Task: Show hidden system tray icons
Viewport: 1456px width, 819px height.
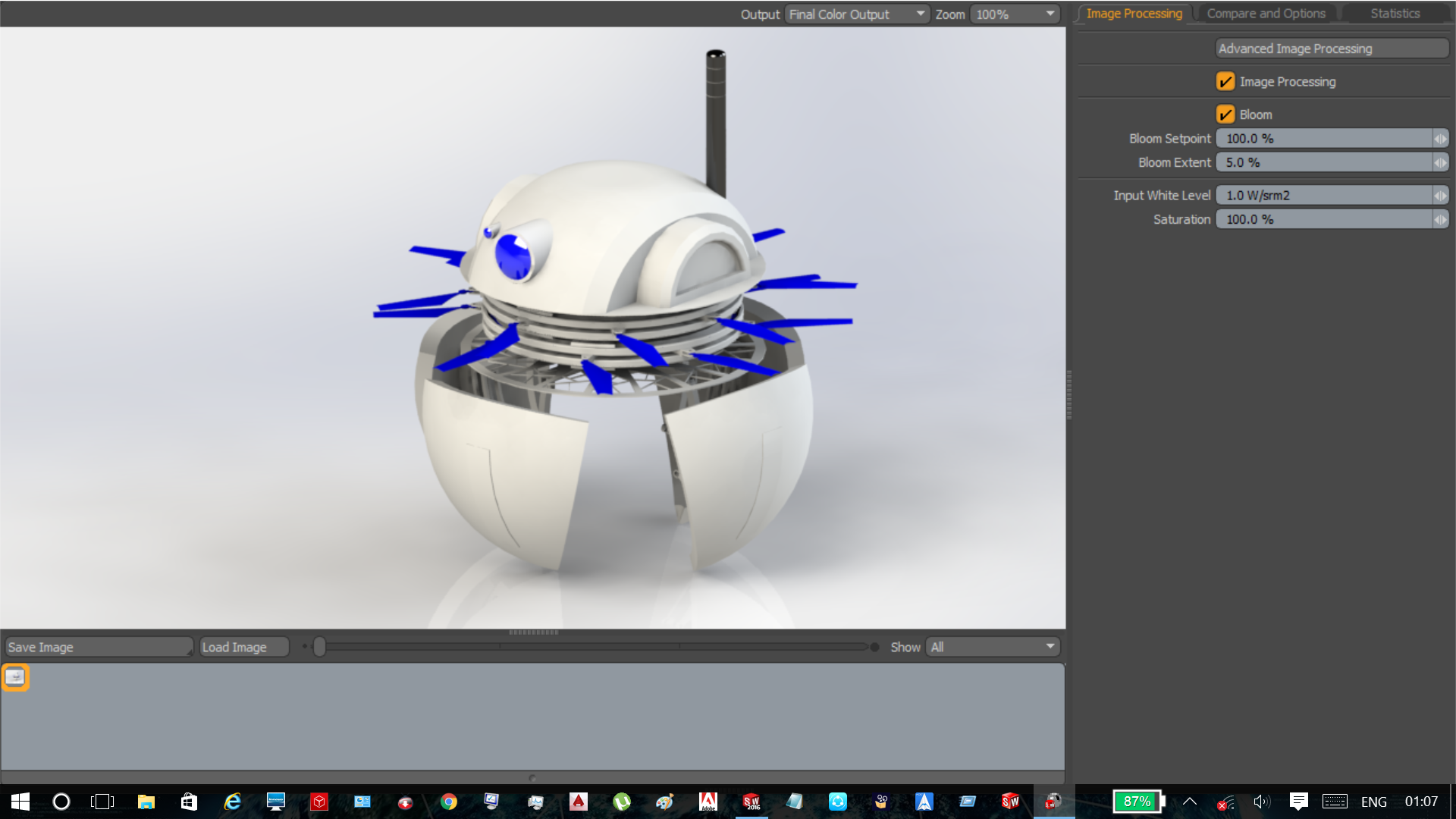Action: (x=1190, y=802)
